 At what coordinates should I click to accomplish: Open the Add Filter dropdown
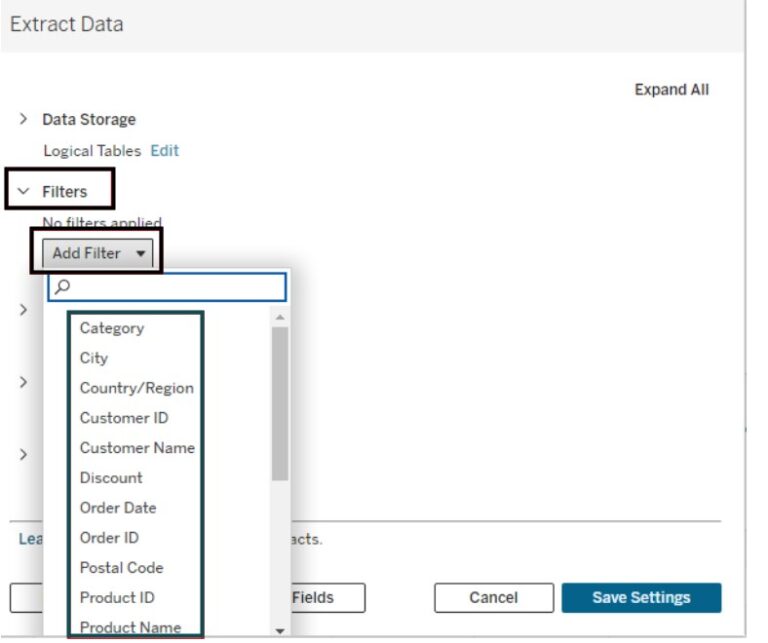pos(97,253)
